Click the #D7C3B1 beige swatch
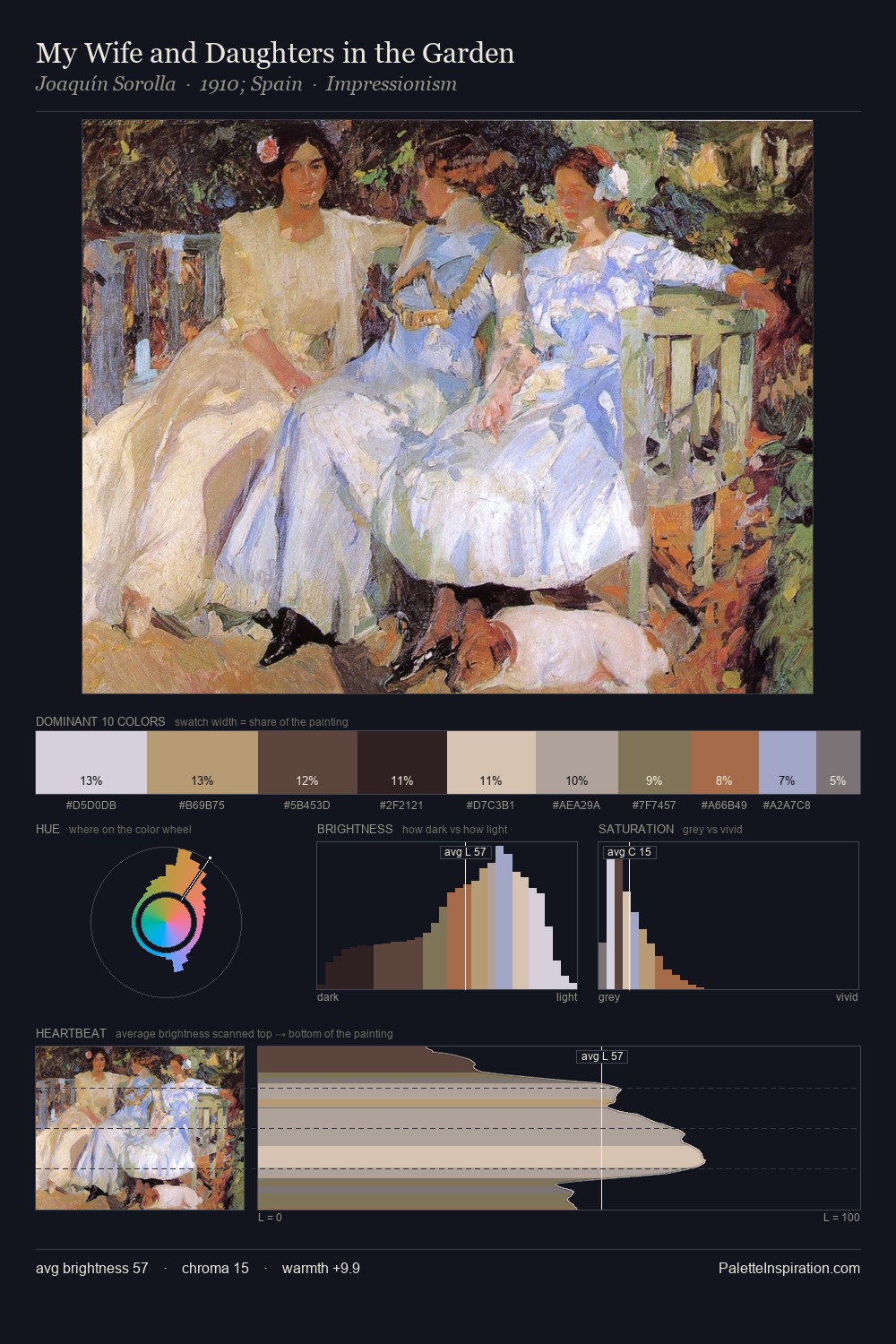 tap(491, 762)
